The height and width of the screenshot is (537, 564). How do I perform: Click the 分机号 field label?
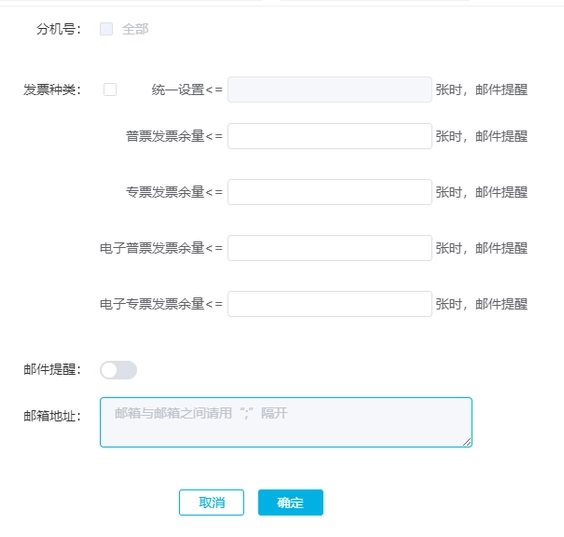[59, 29]
